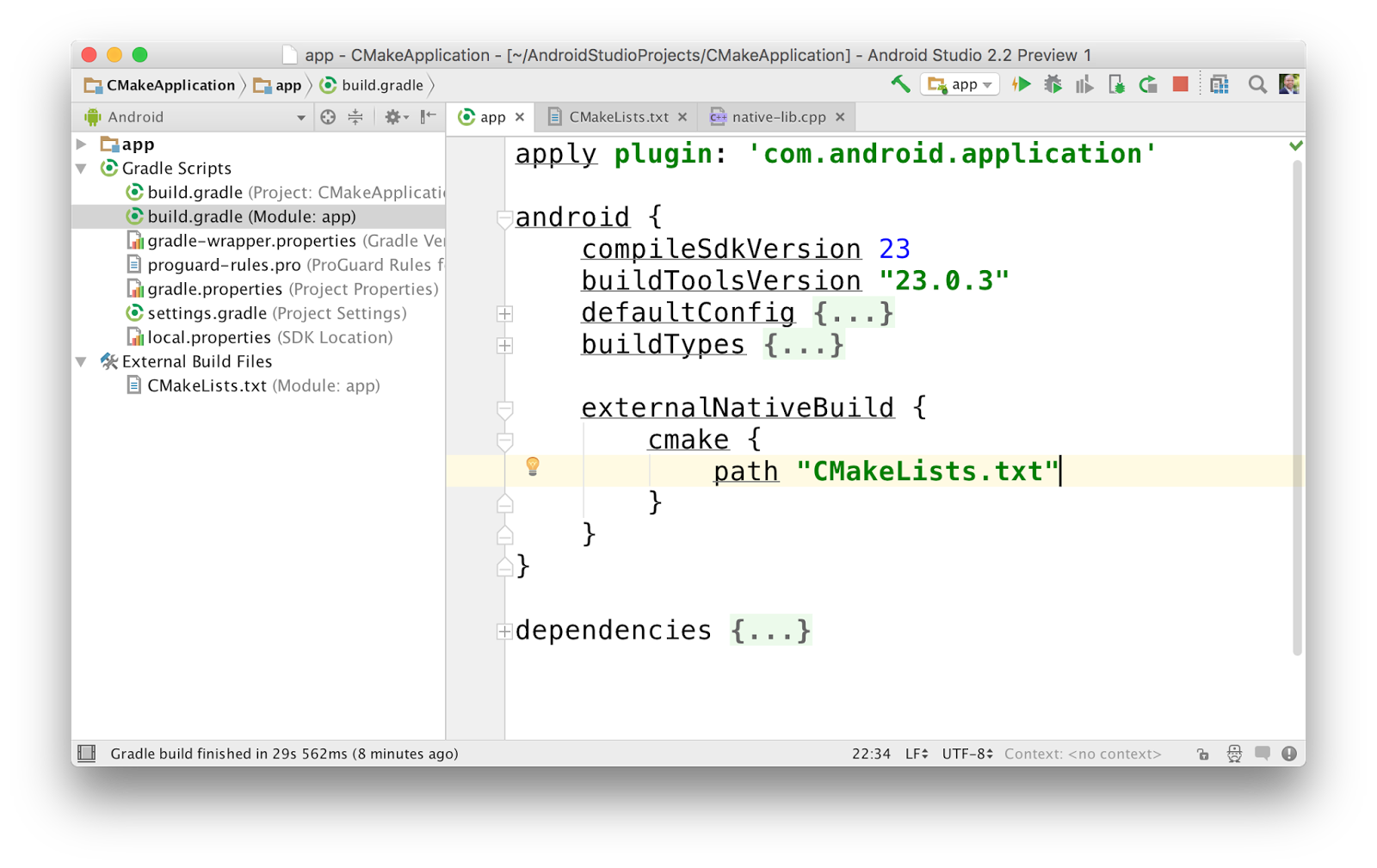This screenshot has width=1377, height=868.
Task: Switch to the native-lib.cpp tab
Action: 775,117
